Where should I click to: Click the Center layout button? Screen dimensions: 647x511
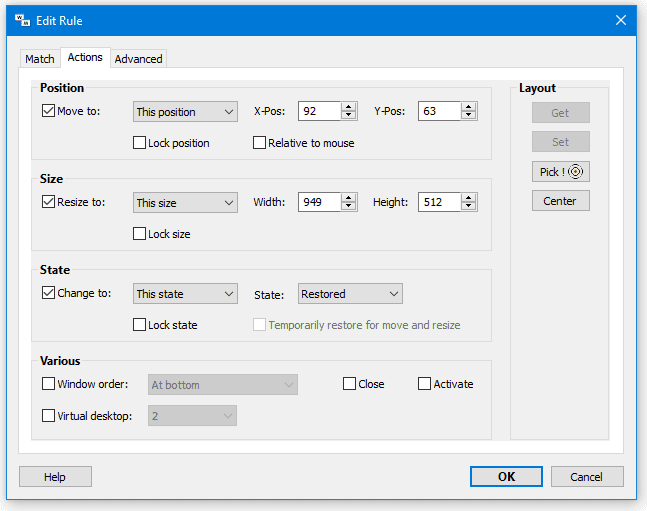click(560, 201)
